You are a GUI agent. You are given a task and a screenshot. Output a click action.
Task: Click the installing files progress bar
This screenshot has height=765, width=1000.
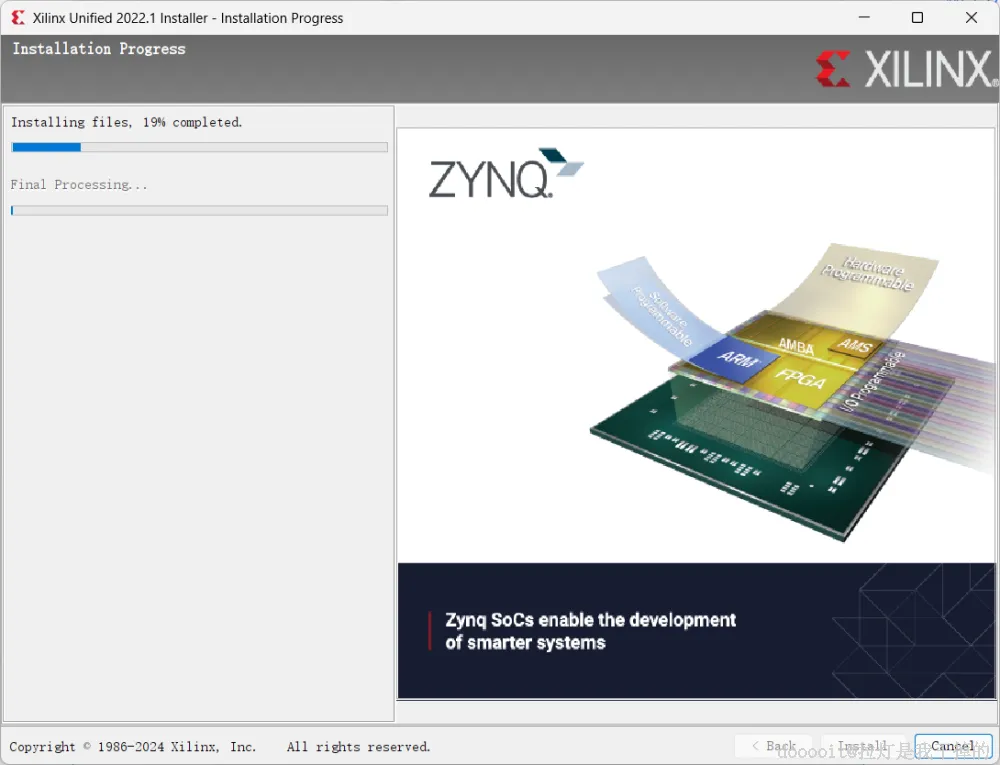(200, 147)
